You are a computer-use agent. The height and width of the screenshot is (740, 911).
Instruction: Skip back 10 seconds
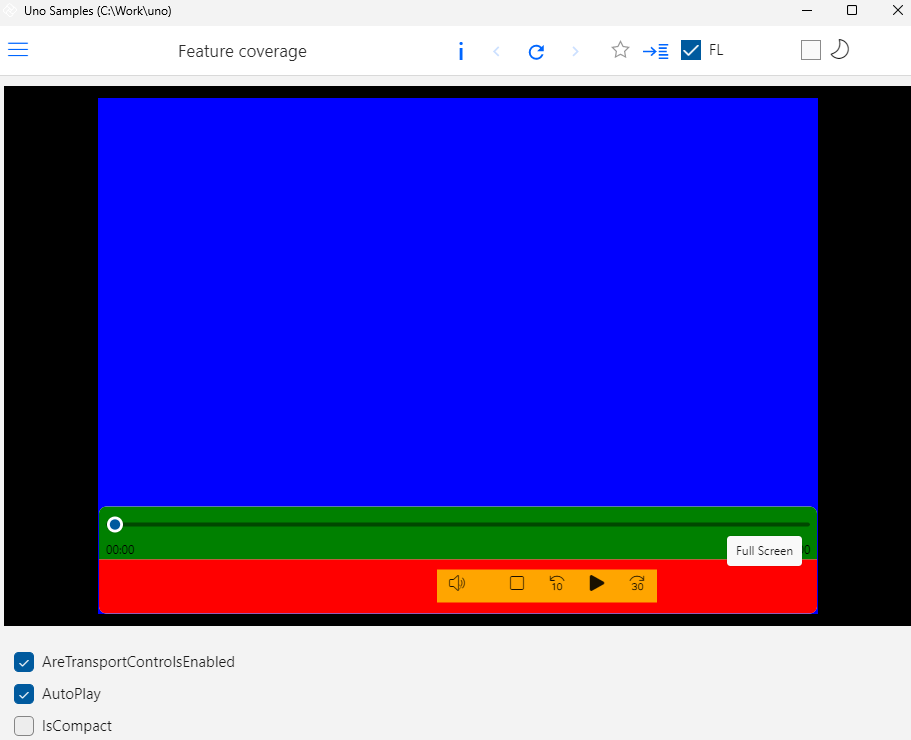point(557,584)
